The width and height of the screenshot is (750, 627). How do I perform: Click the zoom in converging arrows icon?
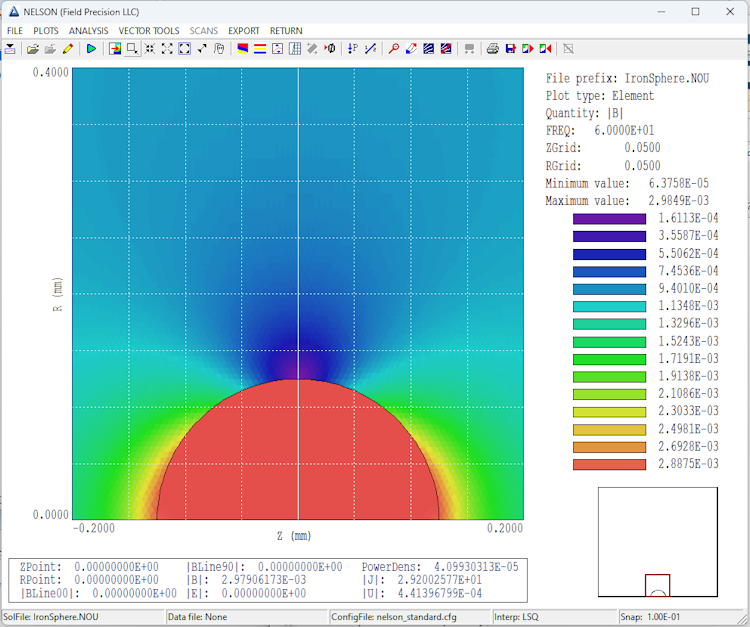pyautogui.click(x=150, y=49)
